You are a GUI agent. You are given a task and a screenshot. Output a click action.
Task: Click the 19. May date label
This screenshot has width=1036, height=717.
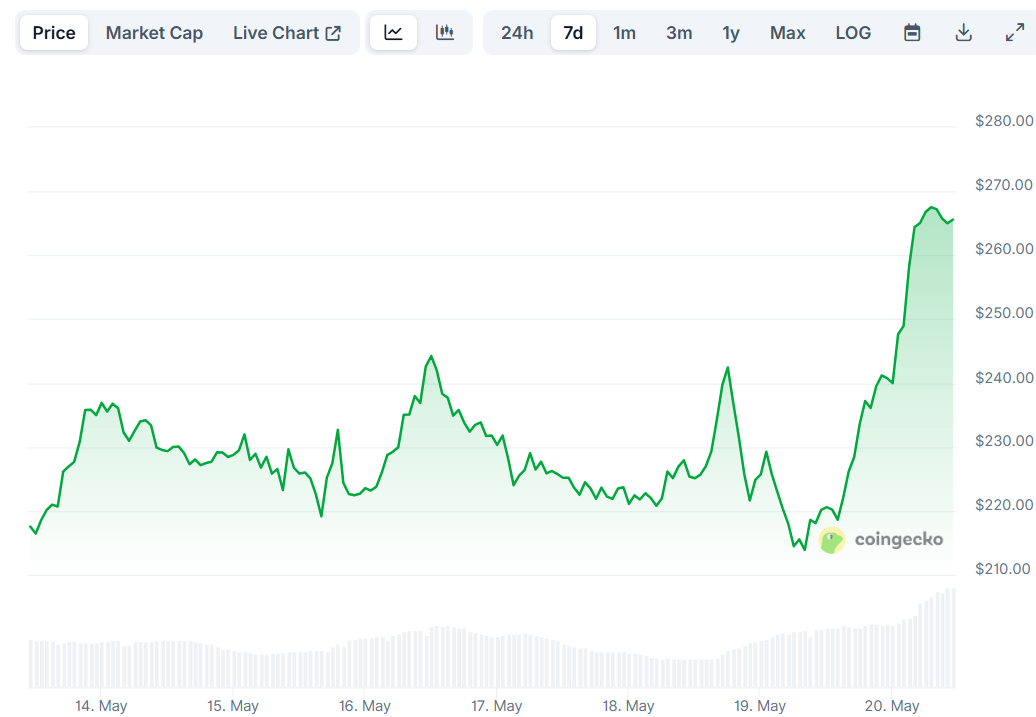point(760,706)
